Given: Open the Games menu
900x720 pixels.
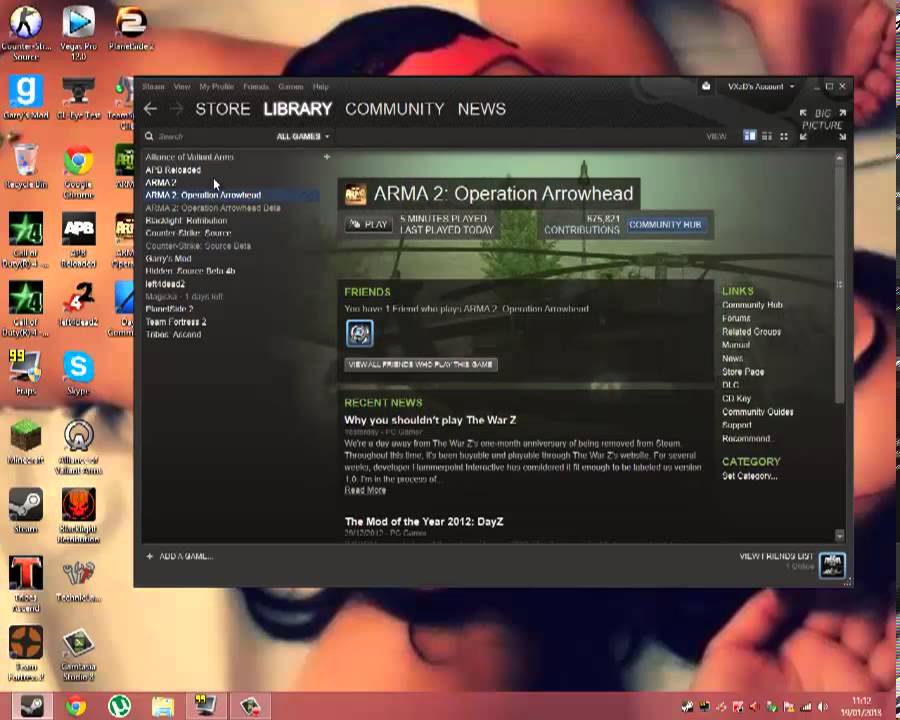Looking at the screenshot, I should pos(290,86).
